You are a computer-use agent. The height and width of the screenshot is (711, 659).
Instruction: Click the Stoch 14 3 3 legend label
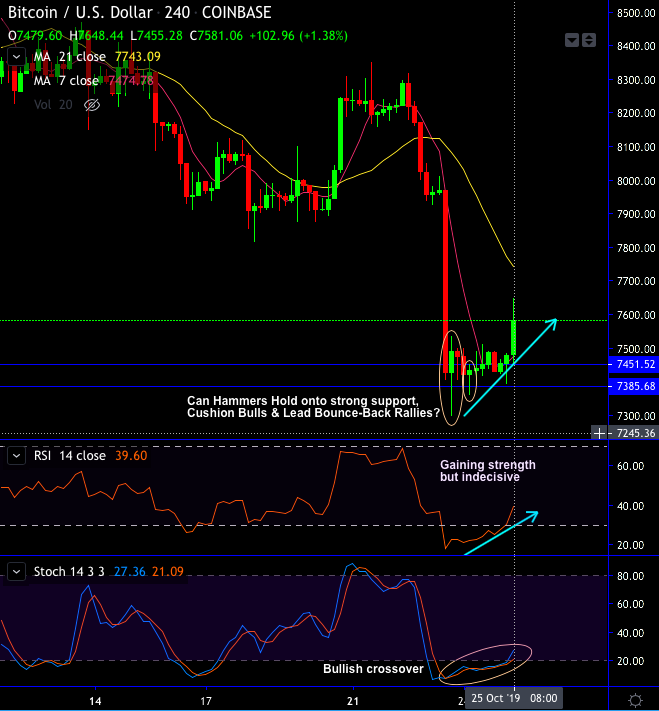[69, 571]
